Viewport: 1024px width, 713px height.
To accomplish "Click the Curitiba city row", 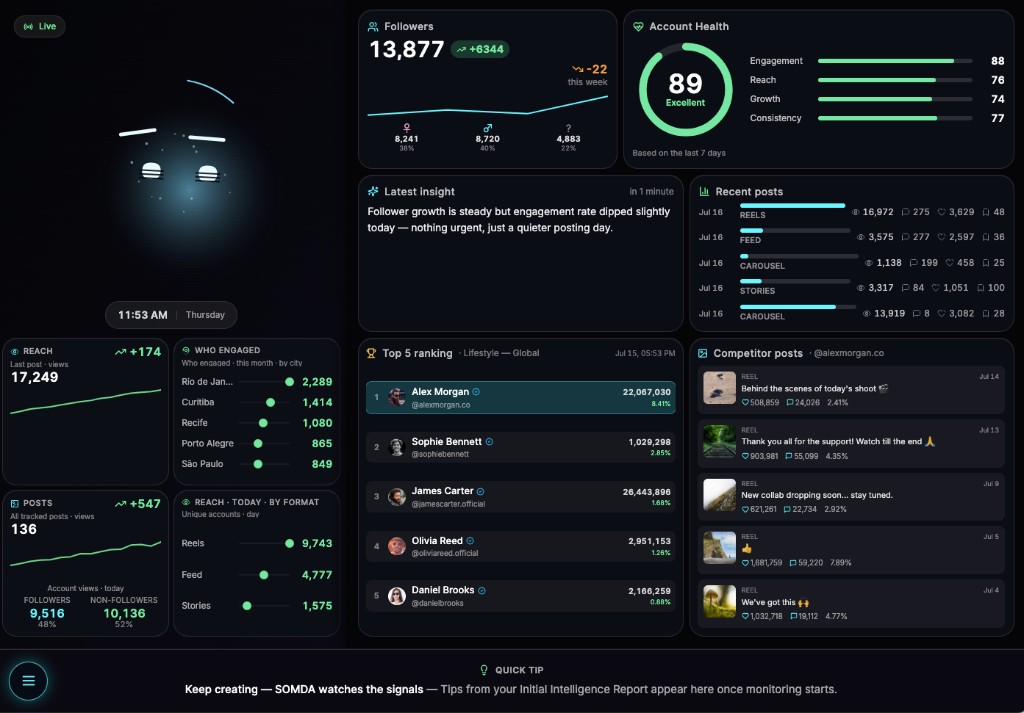I will tap(257, 402).
